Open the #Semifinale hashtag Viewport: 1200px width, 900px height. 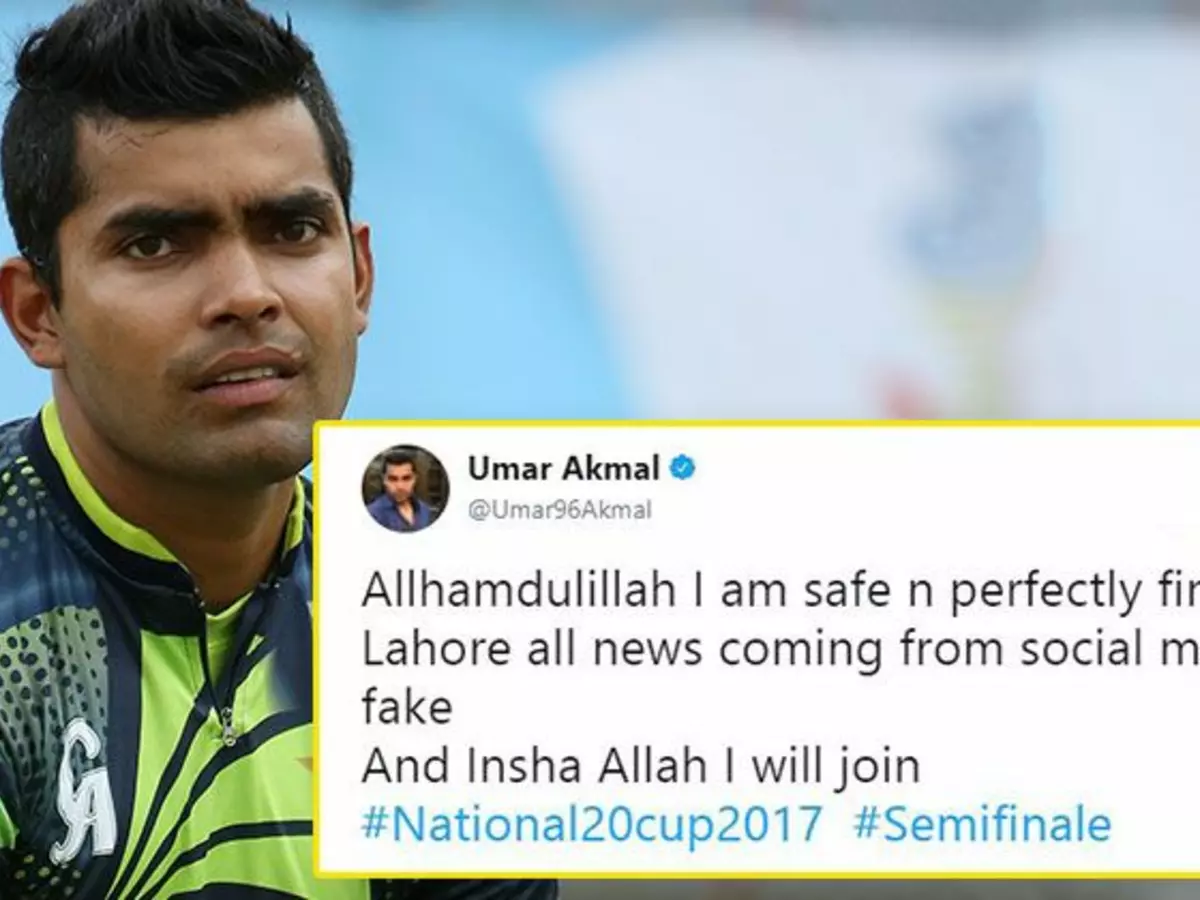(982, 825)
